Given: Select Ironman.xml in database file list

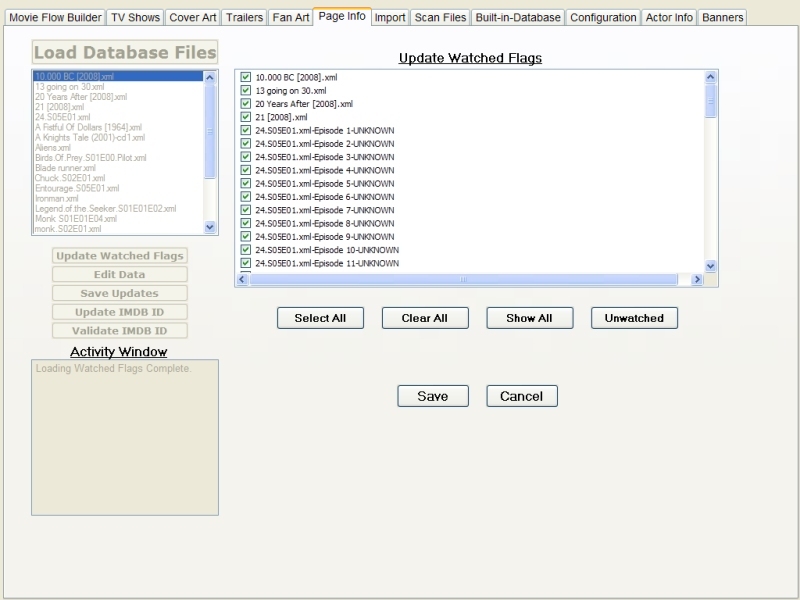Looking at the screenshot, I should (x=57, y=198).
